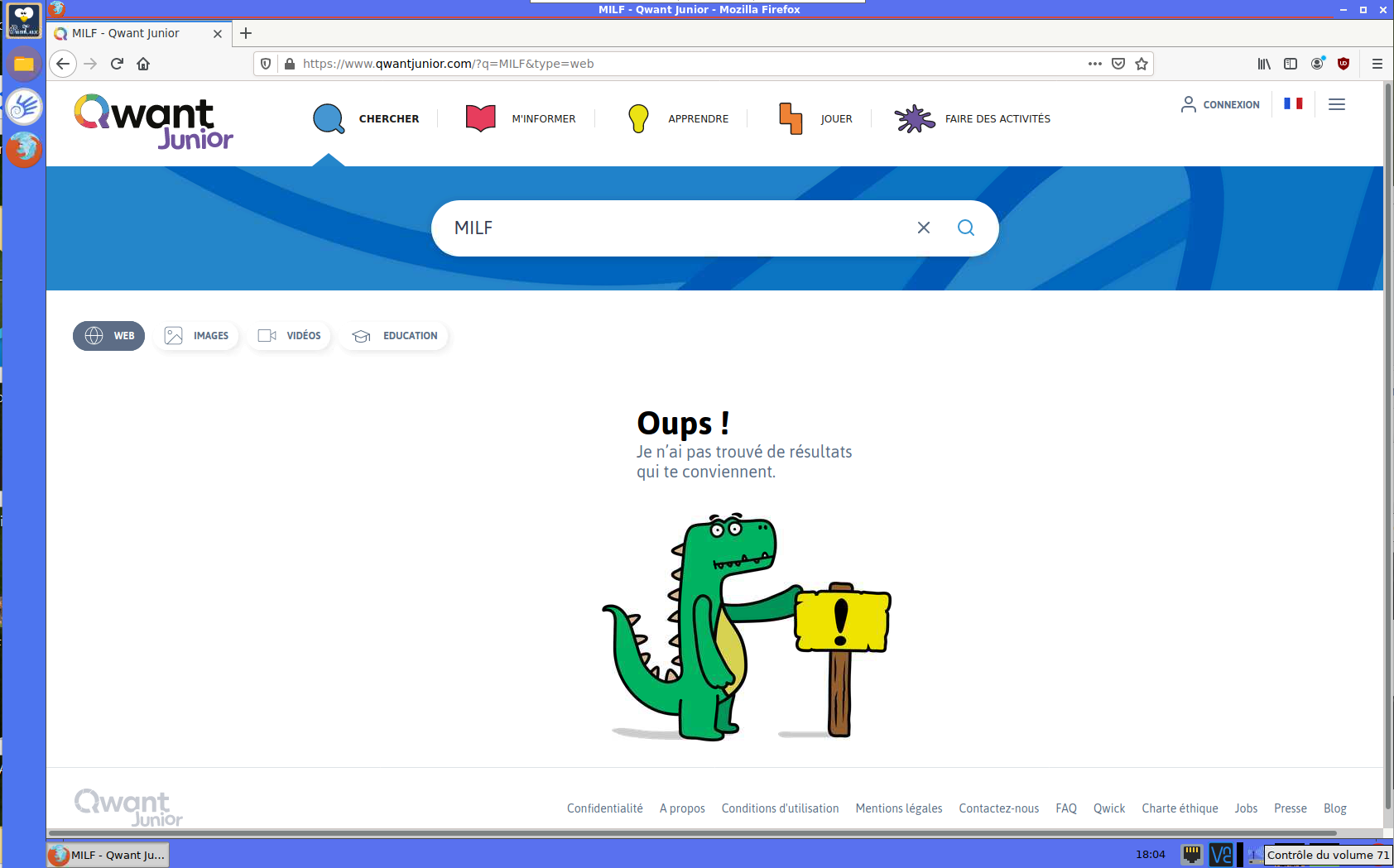Image resolution: width=1394 pixels, height=868 pixels.
Task: Open Firefox account icon
Action: click(1317, 64)
